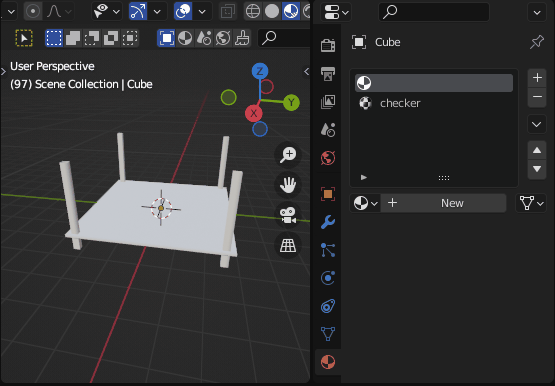The image size is (555, 386).
Task: Open the Particles properties tab
Action: point(328,250)
